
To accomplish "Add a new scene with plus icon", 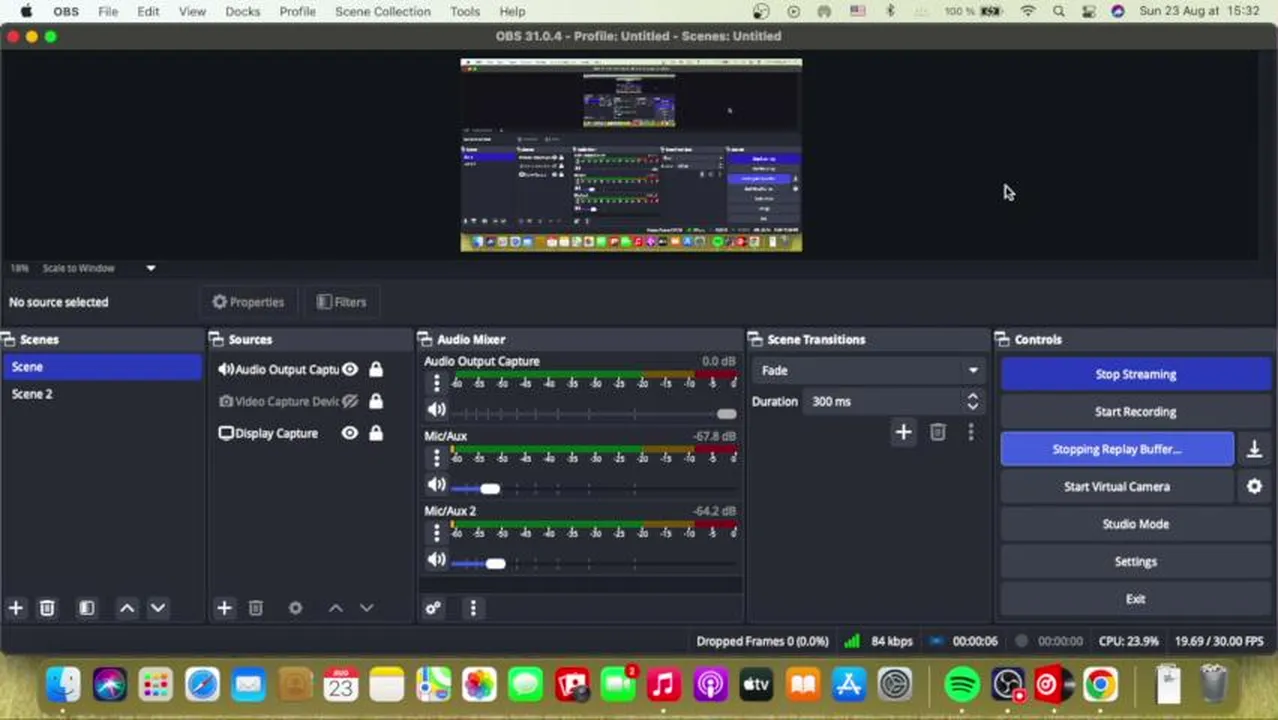I will [x=16, y=608].
